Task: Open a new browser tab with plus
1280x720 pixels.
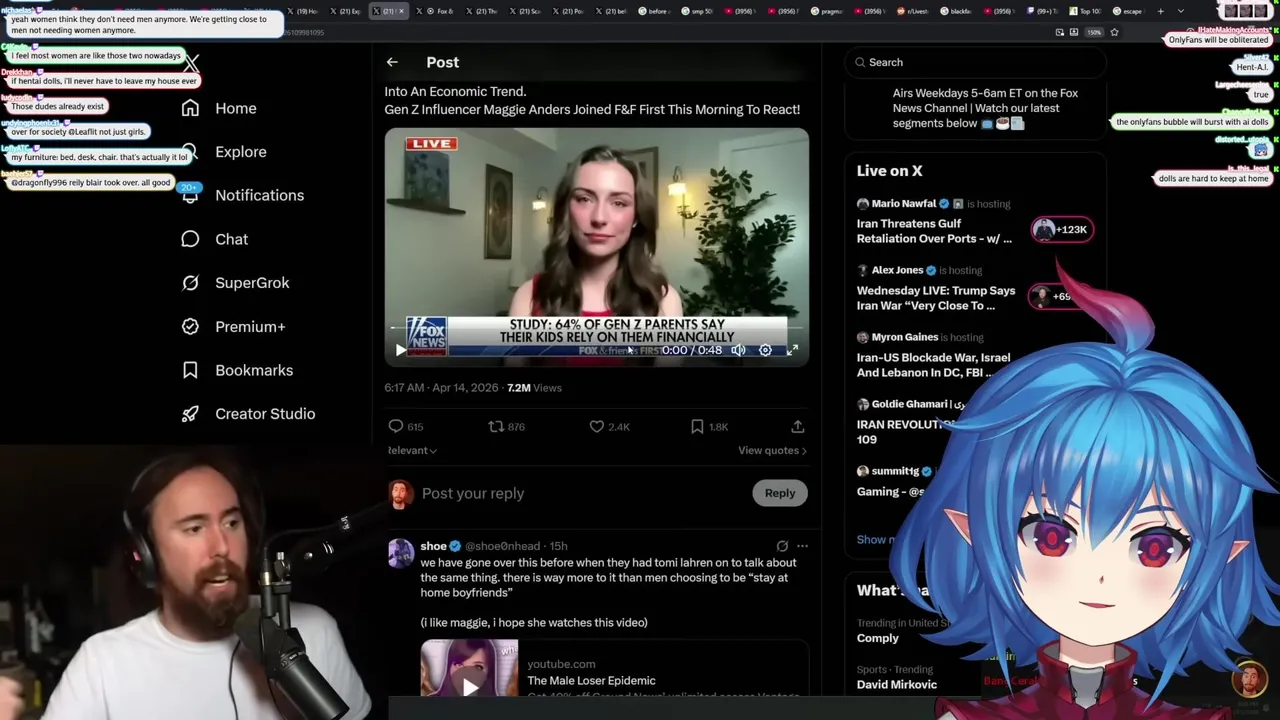Action: click(1160, 11)
